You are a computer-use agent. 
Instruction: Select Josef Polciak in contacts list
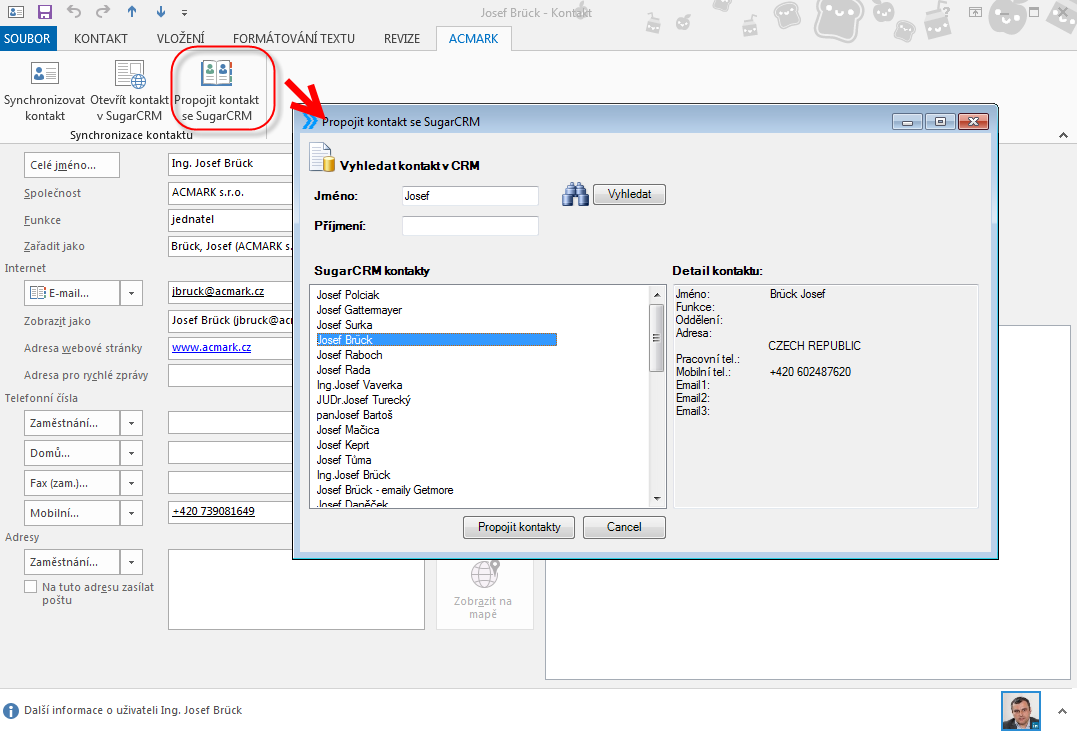click(x=348, y=295)
